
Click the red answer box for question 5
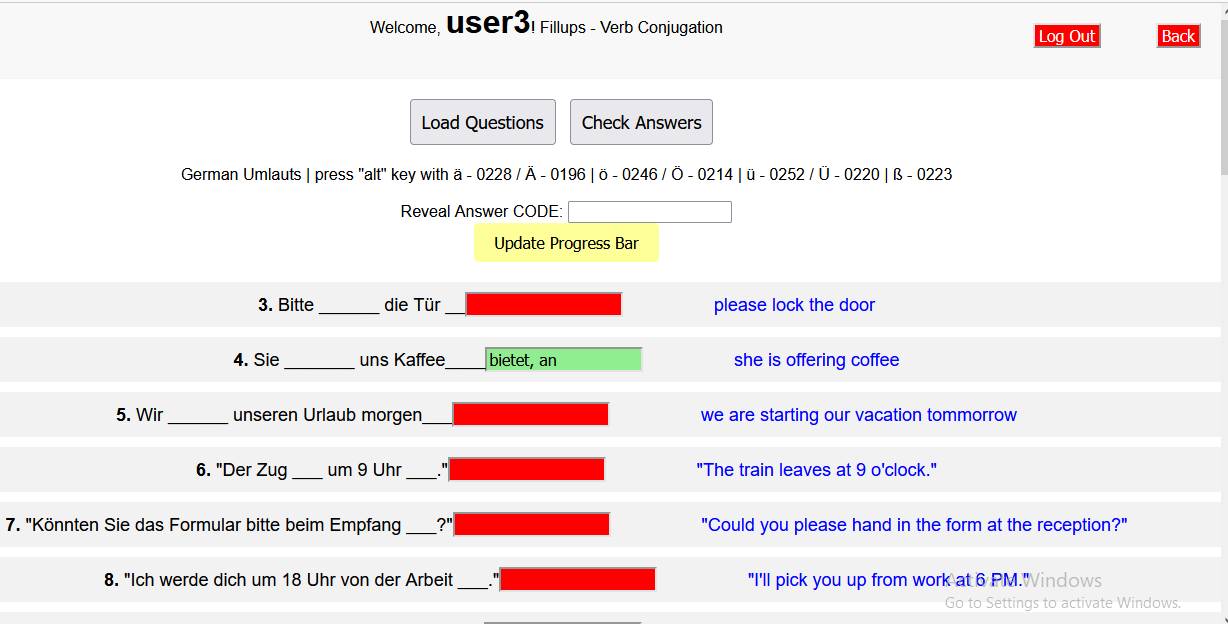pos(530,414)
